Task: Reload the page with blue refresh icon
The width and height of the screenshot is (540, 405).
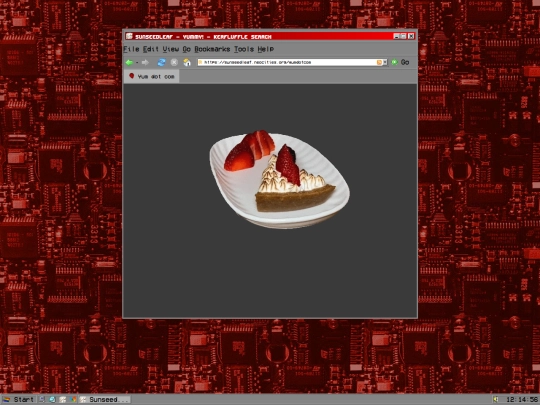Action: 161,62
